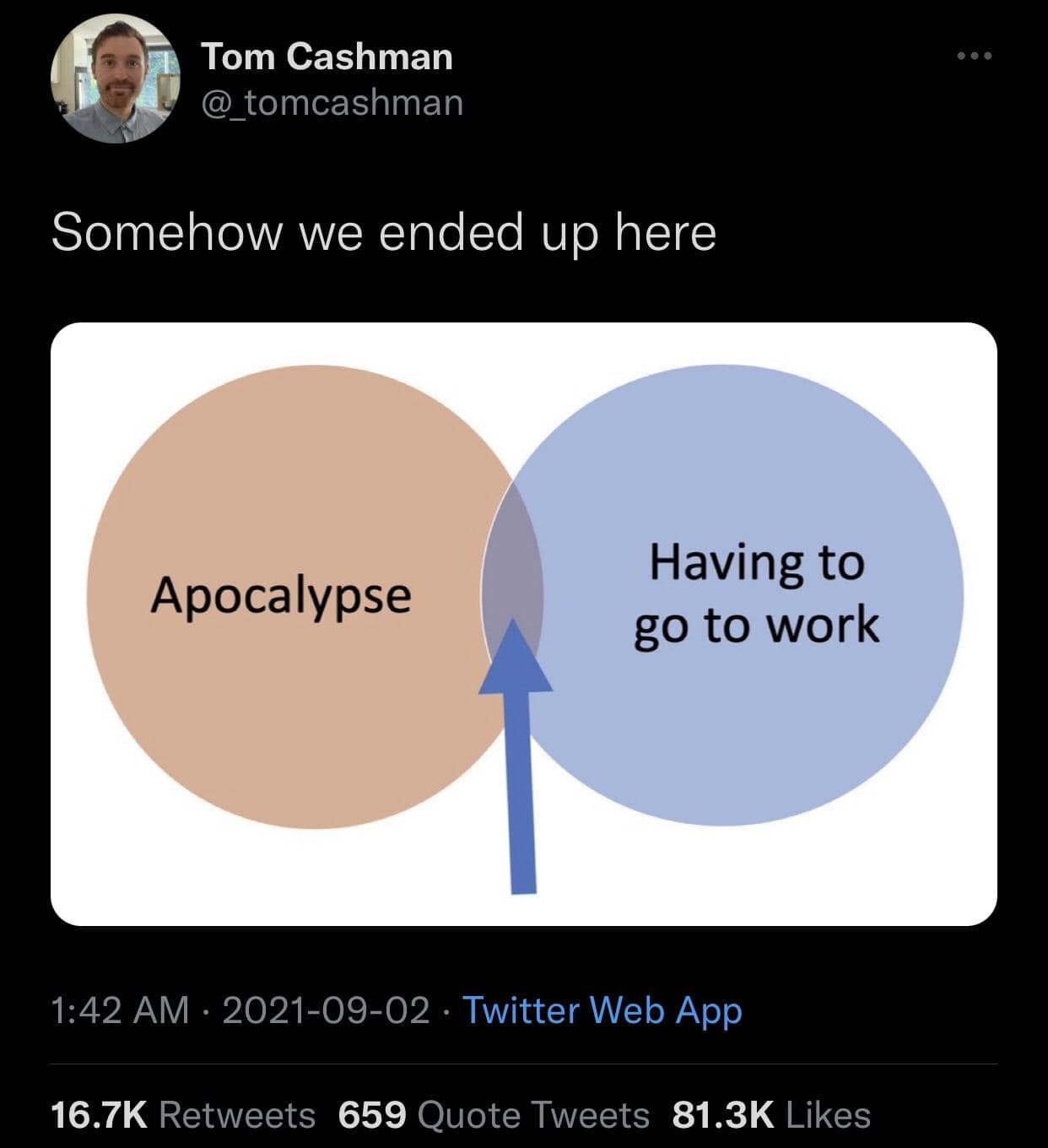Image resolution: width=1048 pixels, height=1148 pixels.
Task: Select the tweet text 'Somehow we ended up here'
Action: 383,232
